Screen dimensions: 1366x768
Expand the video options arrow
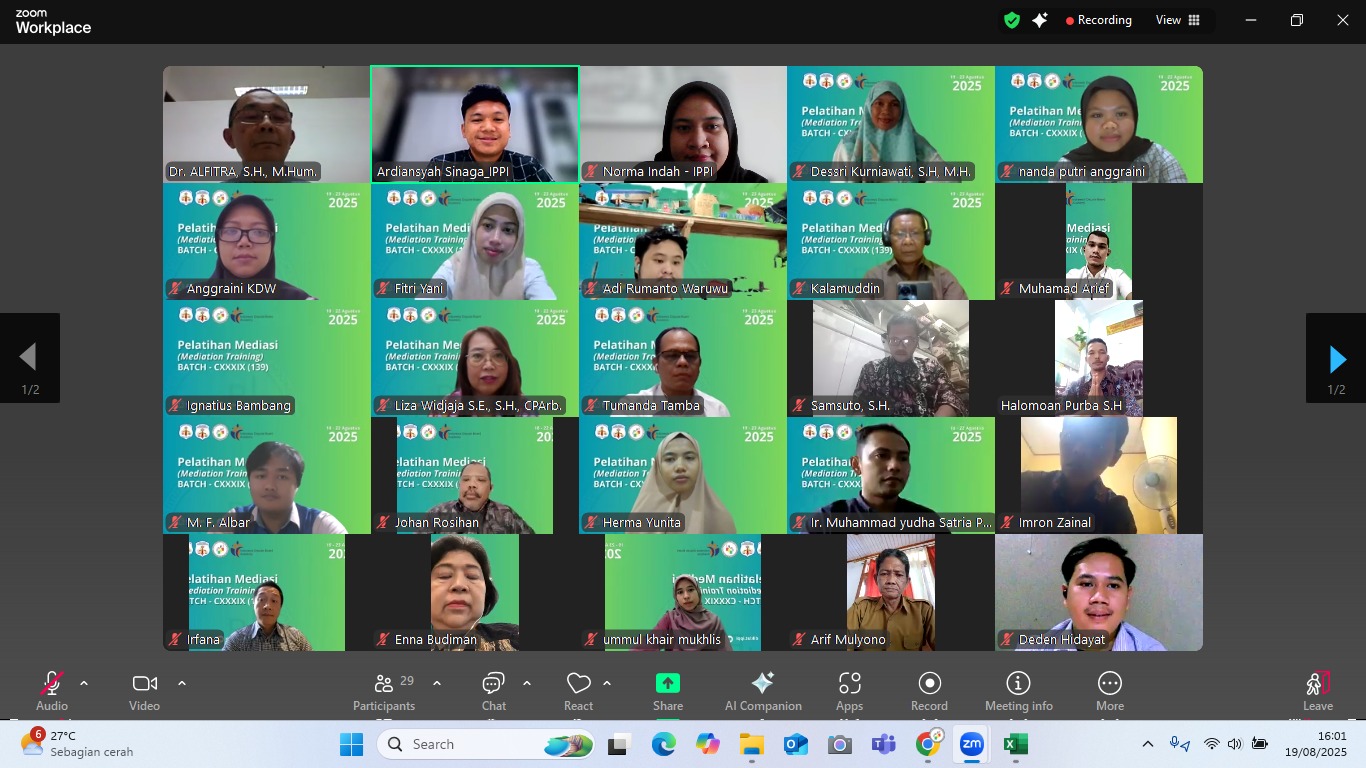[x=182, y=683]
